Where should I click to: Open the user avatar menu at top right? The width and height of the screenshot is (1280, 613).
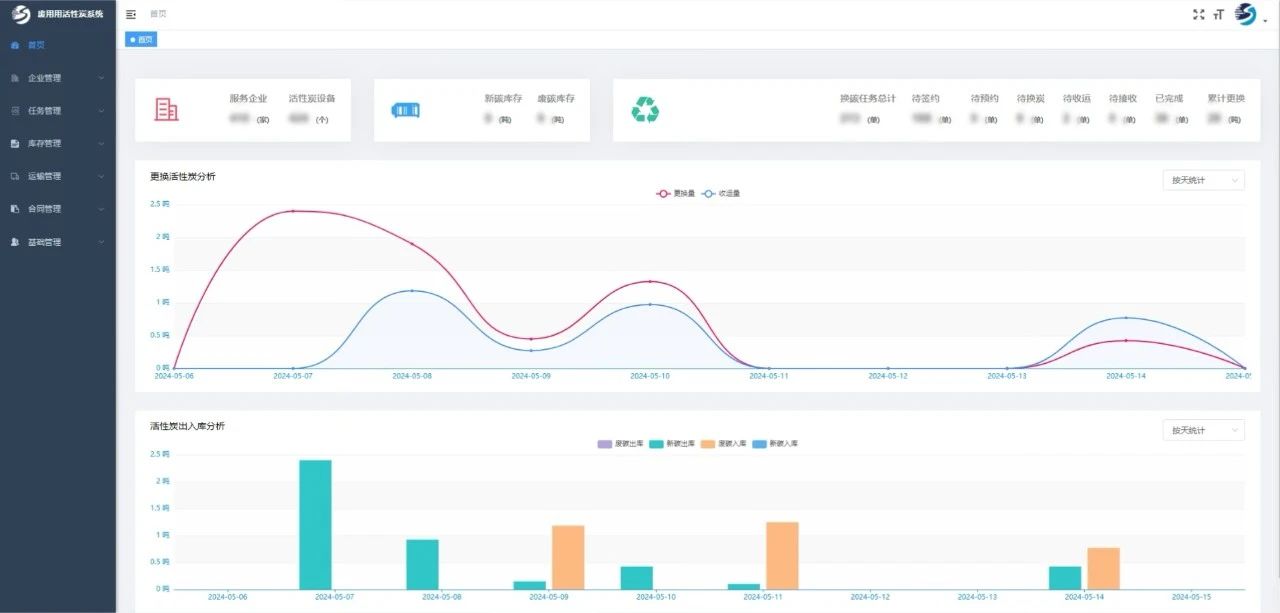(1246, 14)
